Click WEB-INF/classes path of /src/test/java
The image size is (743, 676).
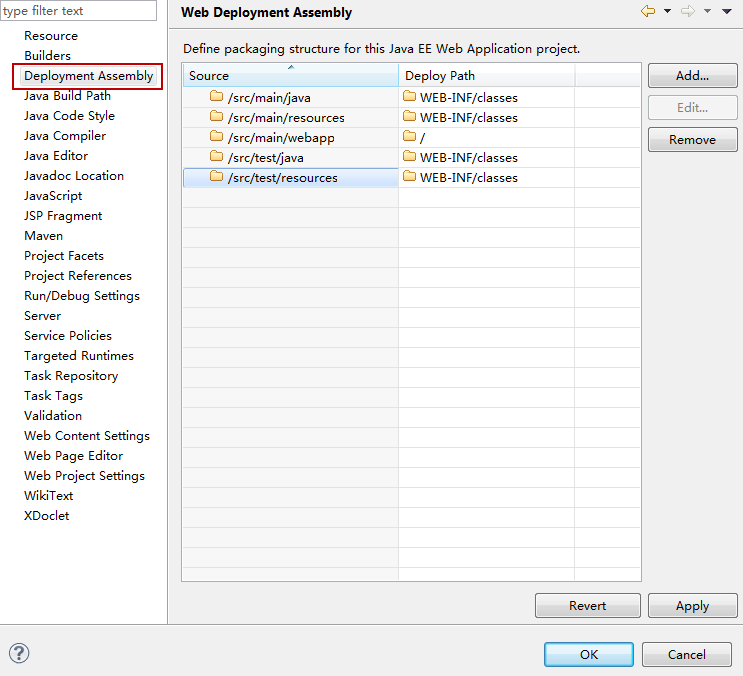tap(469, 157)
